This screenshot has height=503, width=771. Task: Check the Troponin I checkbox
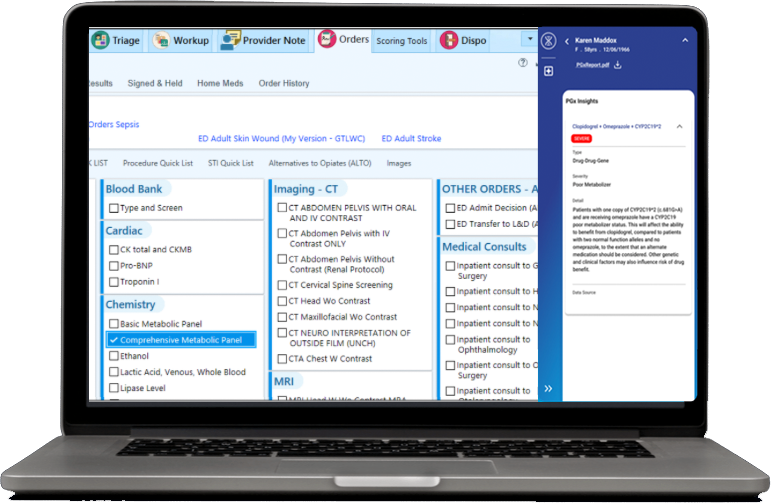114,282
